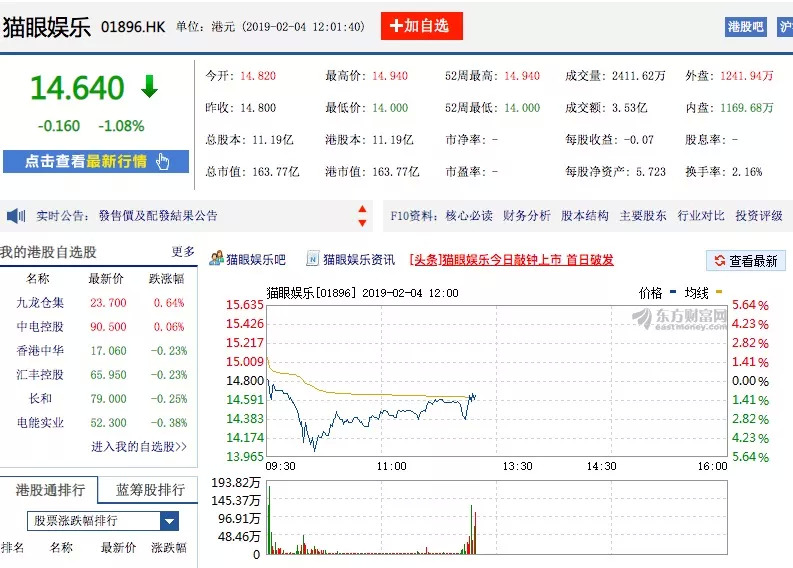Open the 港股吧 button at top right
This screenshot has width=793, height=568.
[x=745, y=27]
